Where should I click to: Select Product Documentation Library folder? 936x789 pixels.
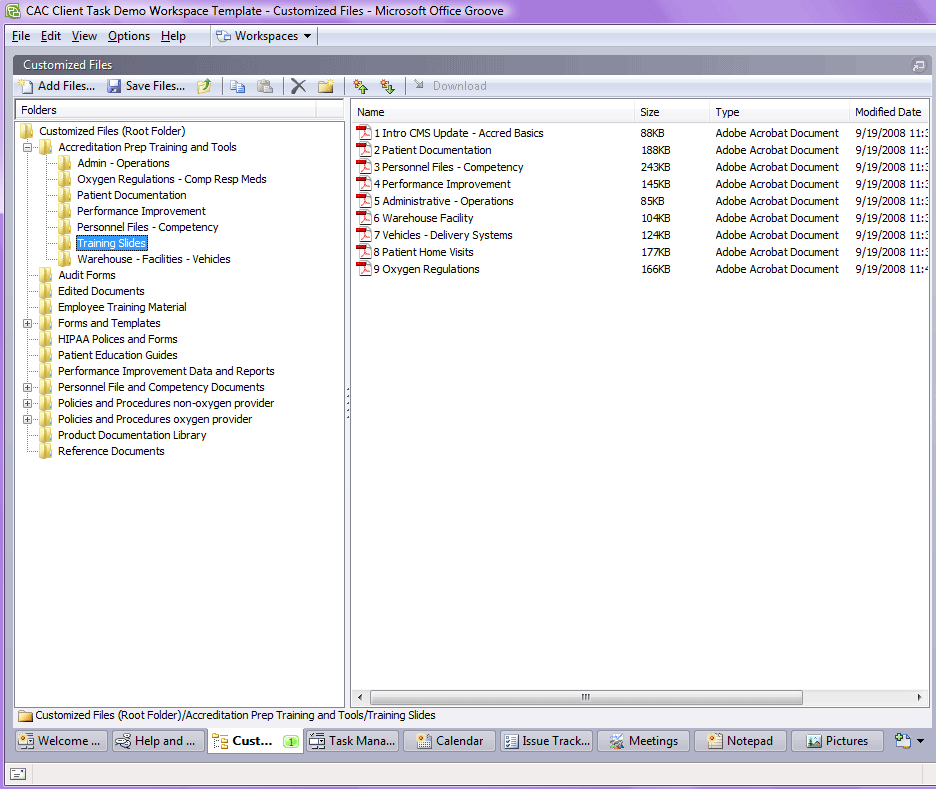pyautogui.click(x=132, y=435)
